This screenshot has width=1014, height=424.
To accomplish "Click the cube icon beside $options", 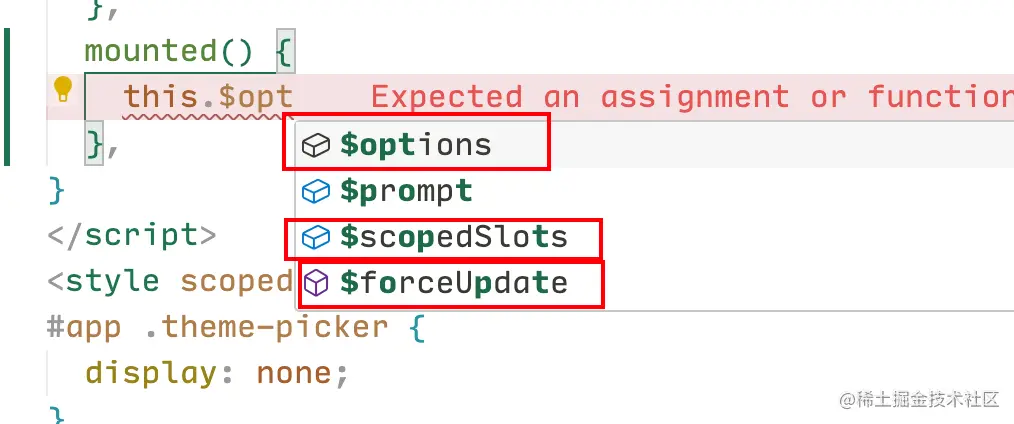I will [316, 145].
